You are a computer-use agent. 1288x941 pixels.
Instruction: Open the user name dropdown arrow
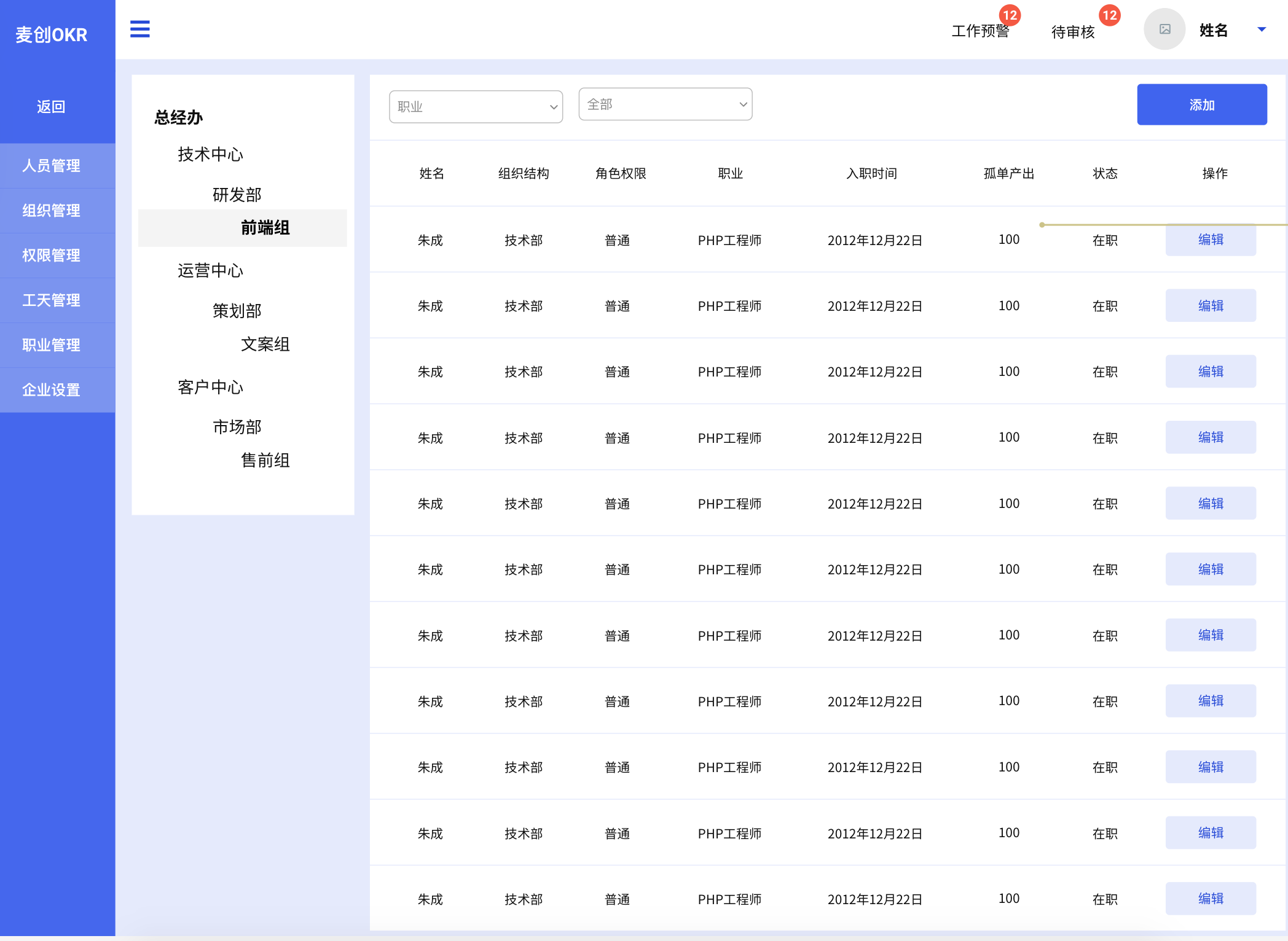click(x=1262, y=29)
